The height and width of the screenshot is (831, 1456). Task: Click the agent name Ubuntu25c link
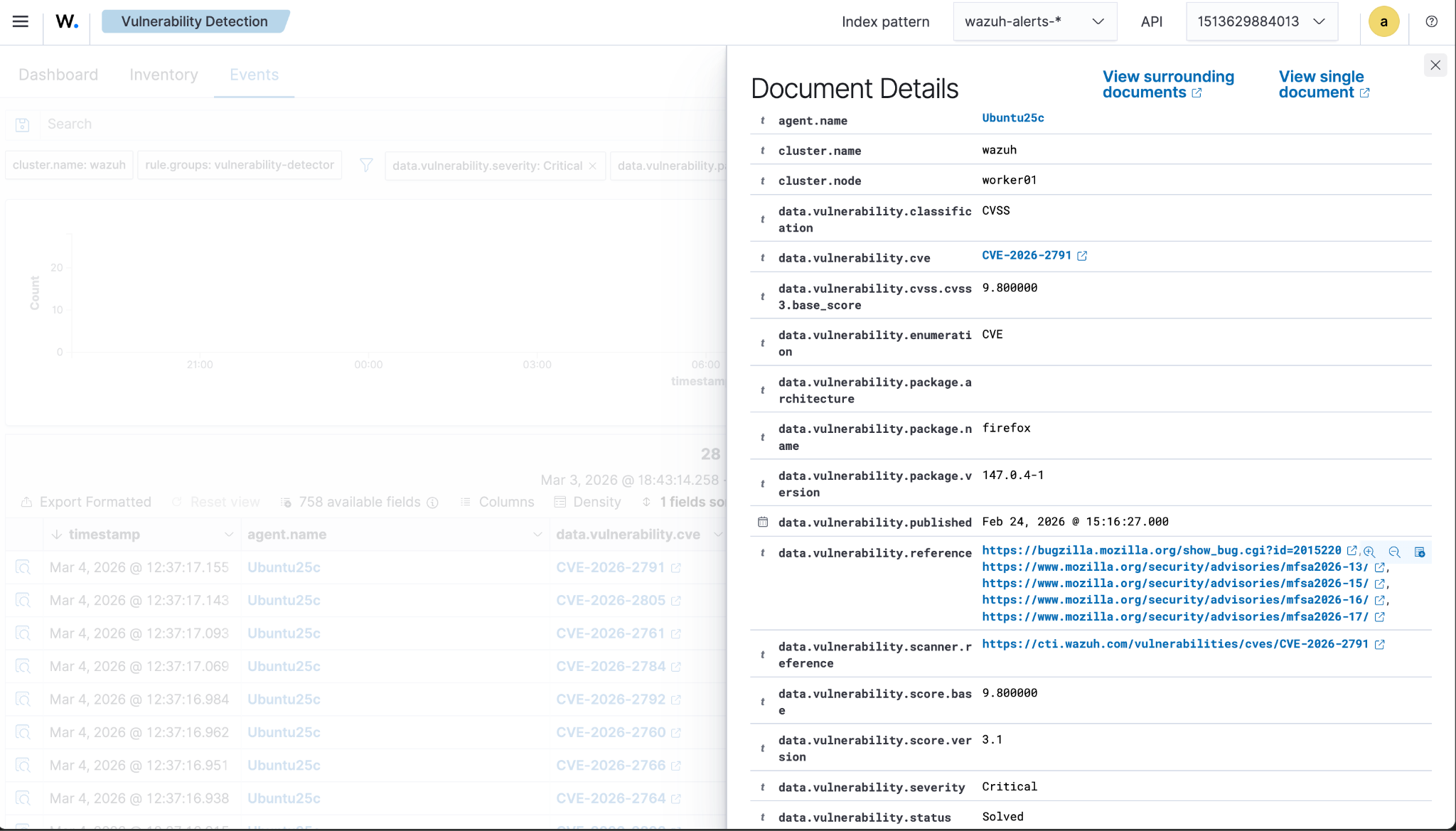1012,118
